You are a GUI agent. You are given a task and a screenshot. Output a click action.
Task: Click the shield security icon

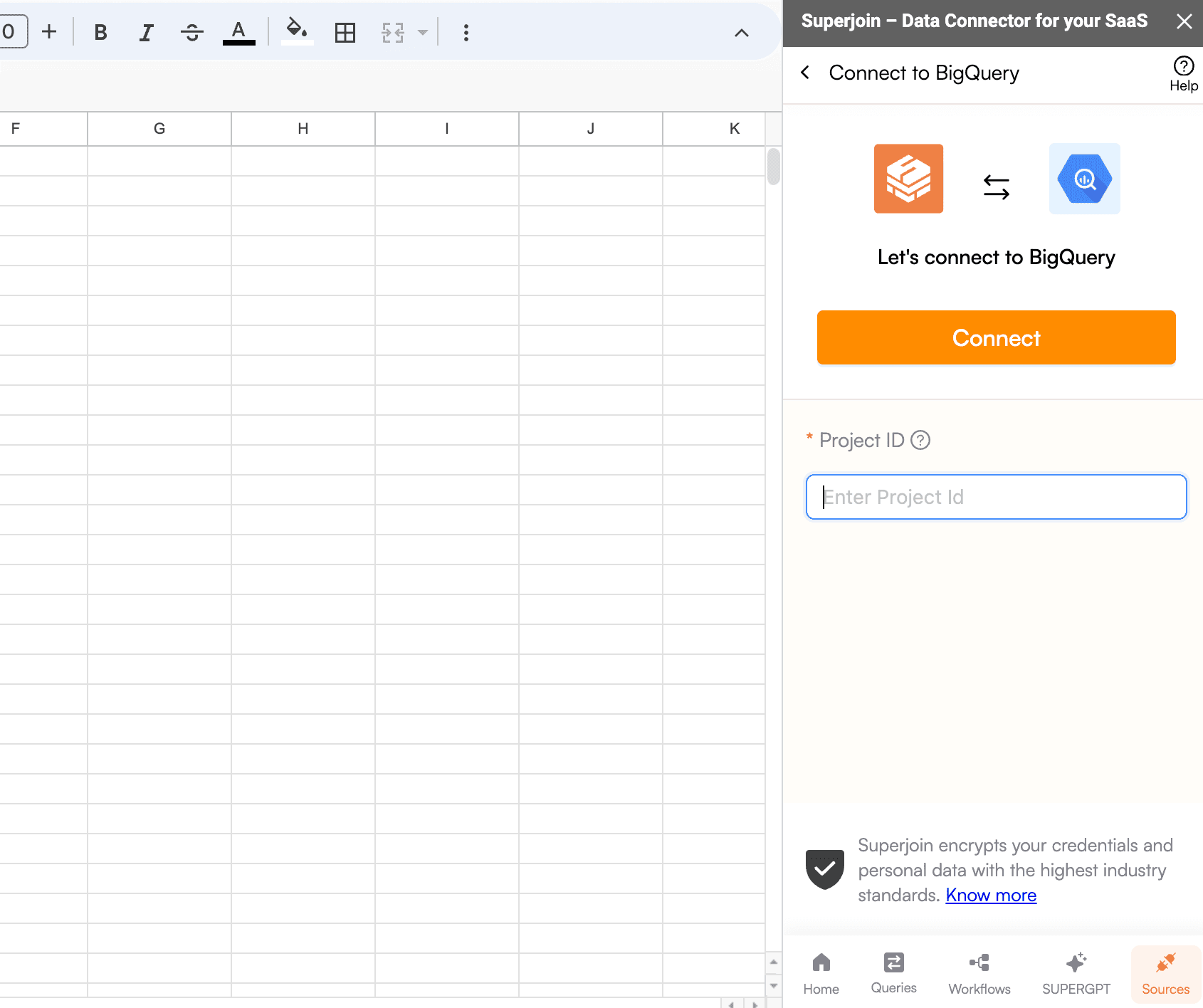[x=824, y=869]
